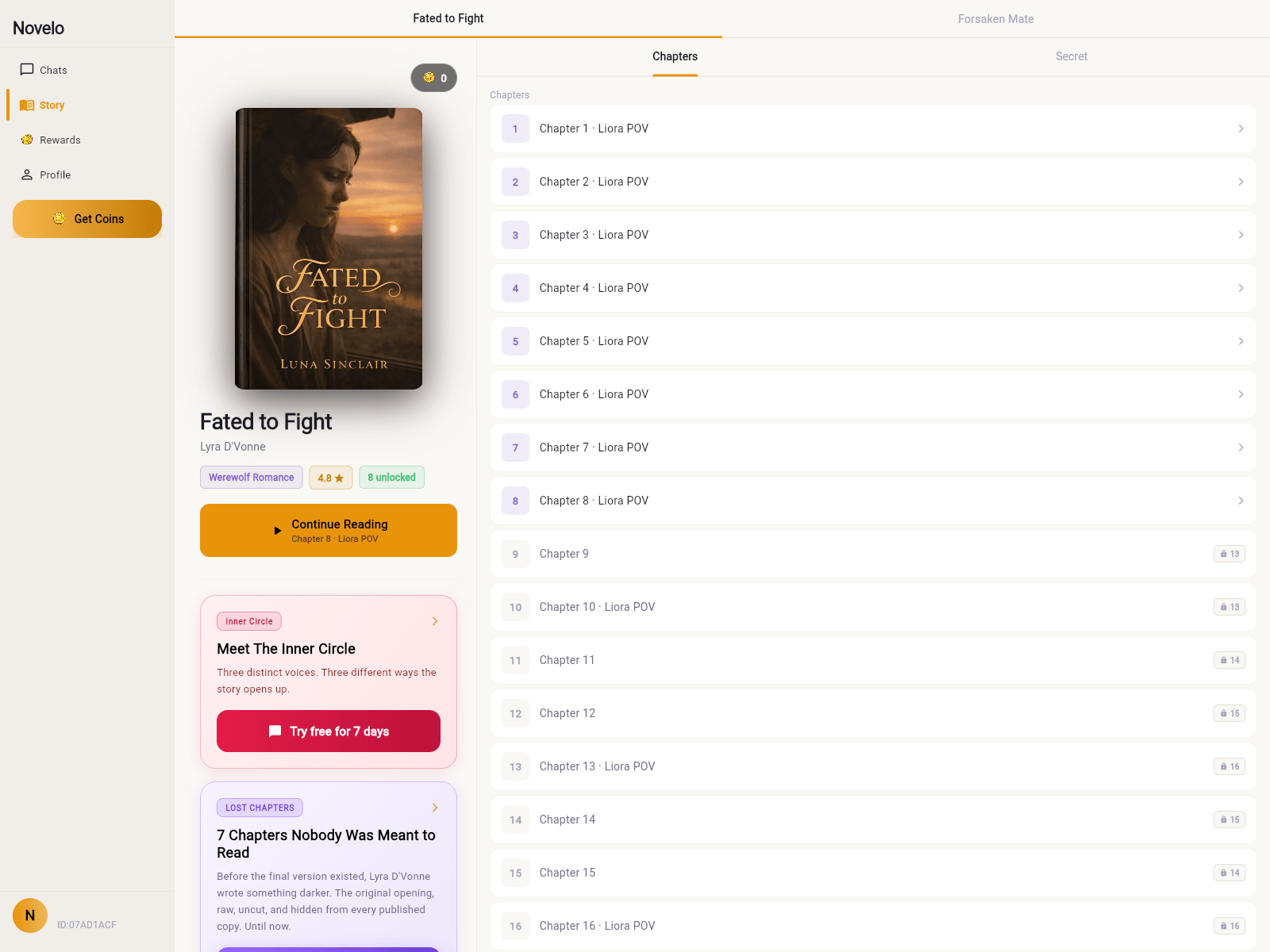Viewport: 1270px width, 952px height.
Task: Click the Chapter 16 · Liora POV title
Action: (x=598, y=926)
